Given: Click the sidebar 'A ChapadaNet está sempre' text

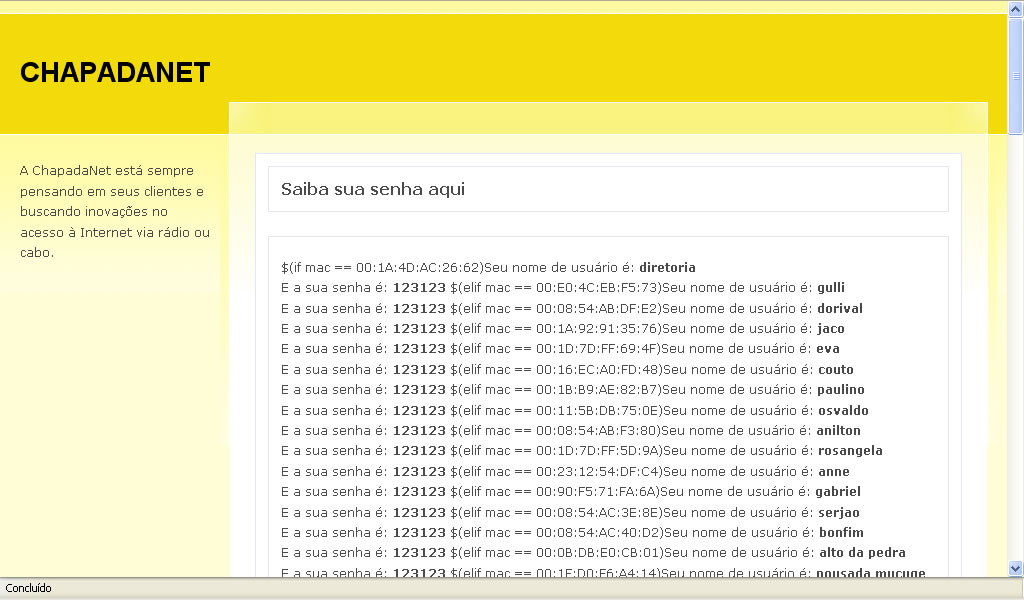Looking at the screenshot, I should pos(106,171).
